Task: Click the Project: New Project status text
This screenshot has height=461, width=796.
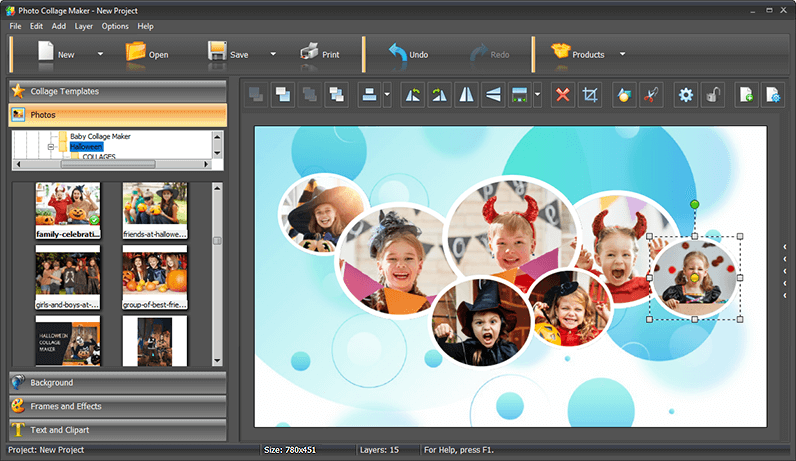Action: pos(46,450)
